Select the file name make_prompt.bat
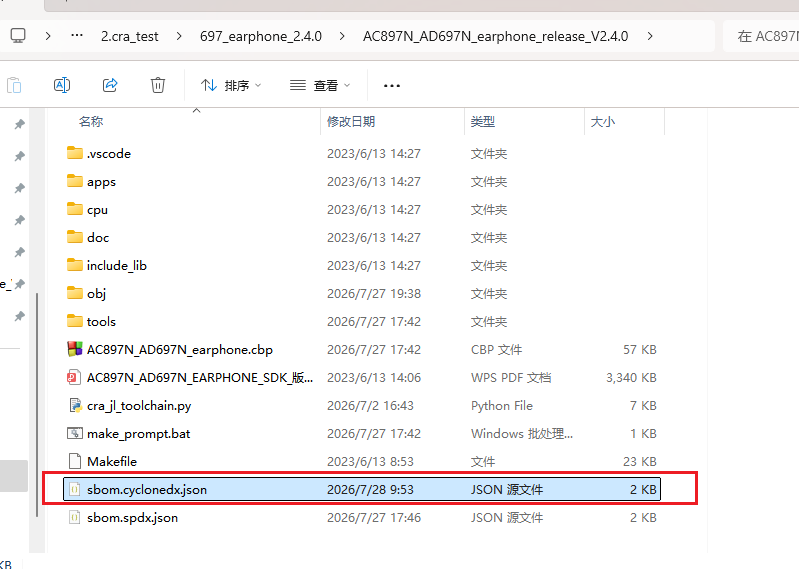Viewport: 799px width, 569px height. [x=139, y=434]
